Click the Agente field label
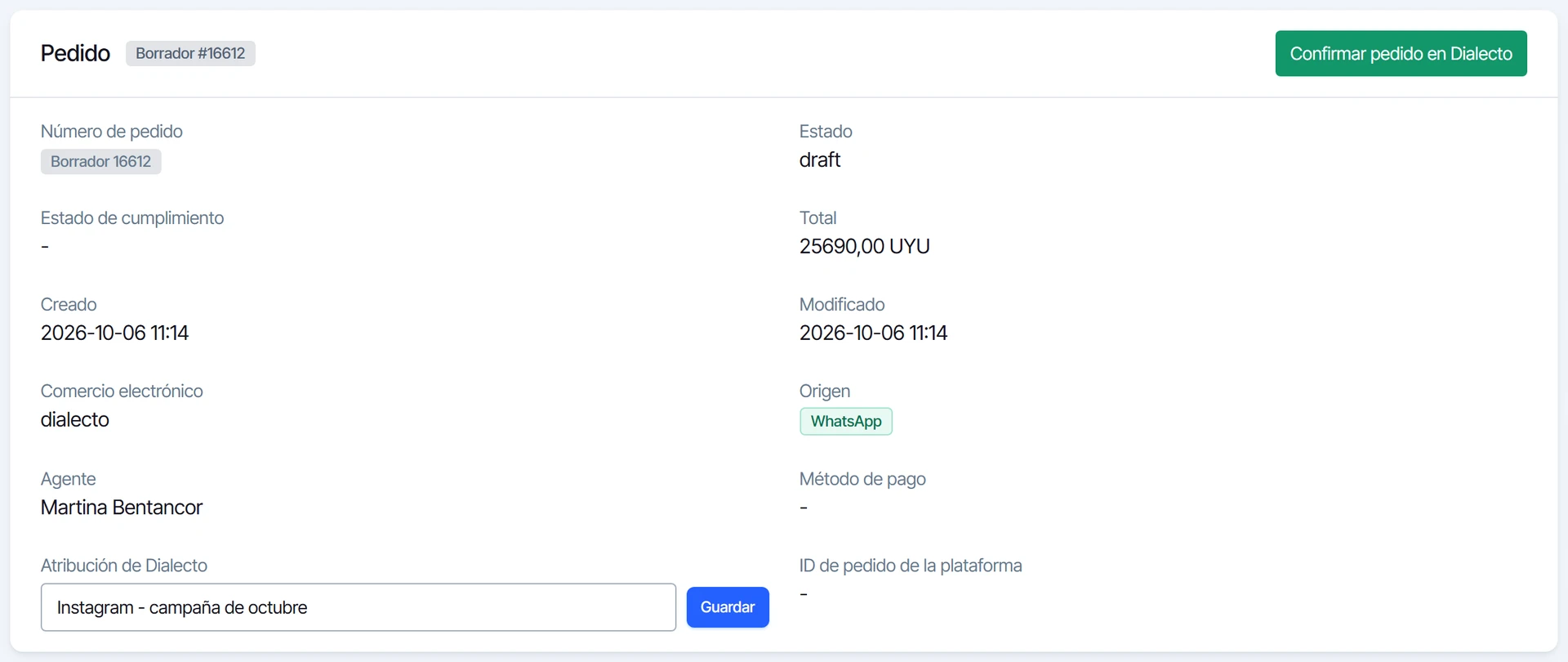Image resolution: width=1568 pixels, height=662 pixels. pyautogui.click(x=69, y=479)
